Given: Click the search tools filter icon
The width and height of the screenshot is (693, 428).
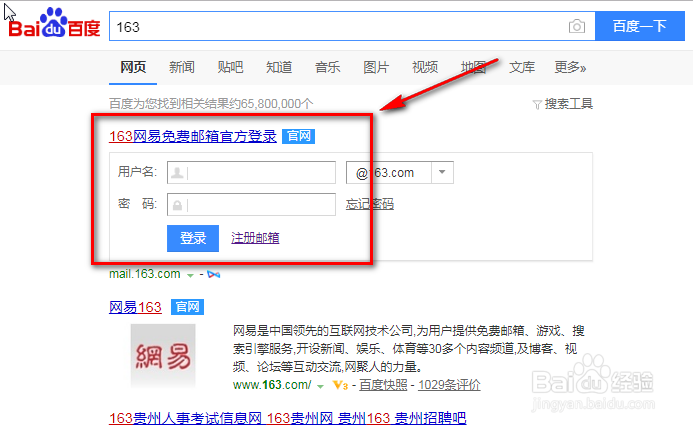Looking at the screenshot, I should pyautogui.click(x=537, y=105).
